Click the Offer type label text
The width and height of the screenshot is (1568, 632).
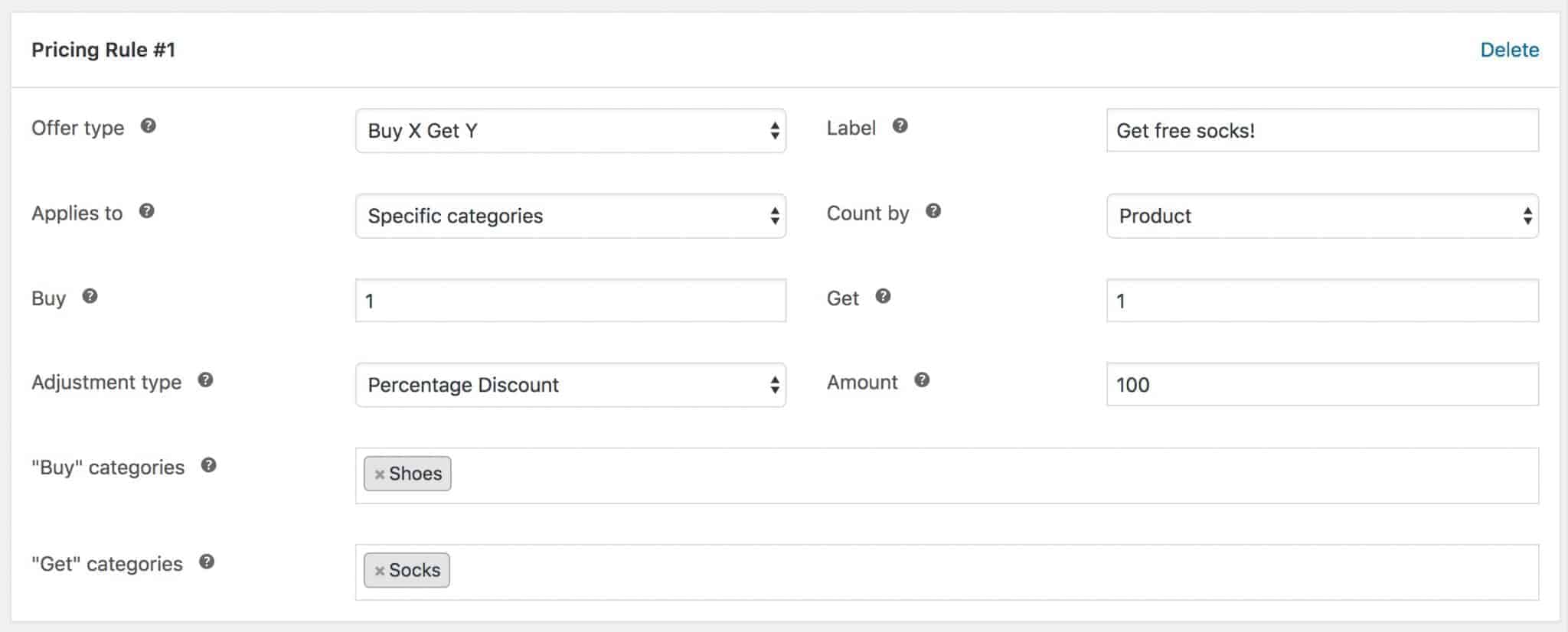77,128
